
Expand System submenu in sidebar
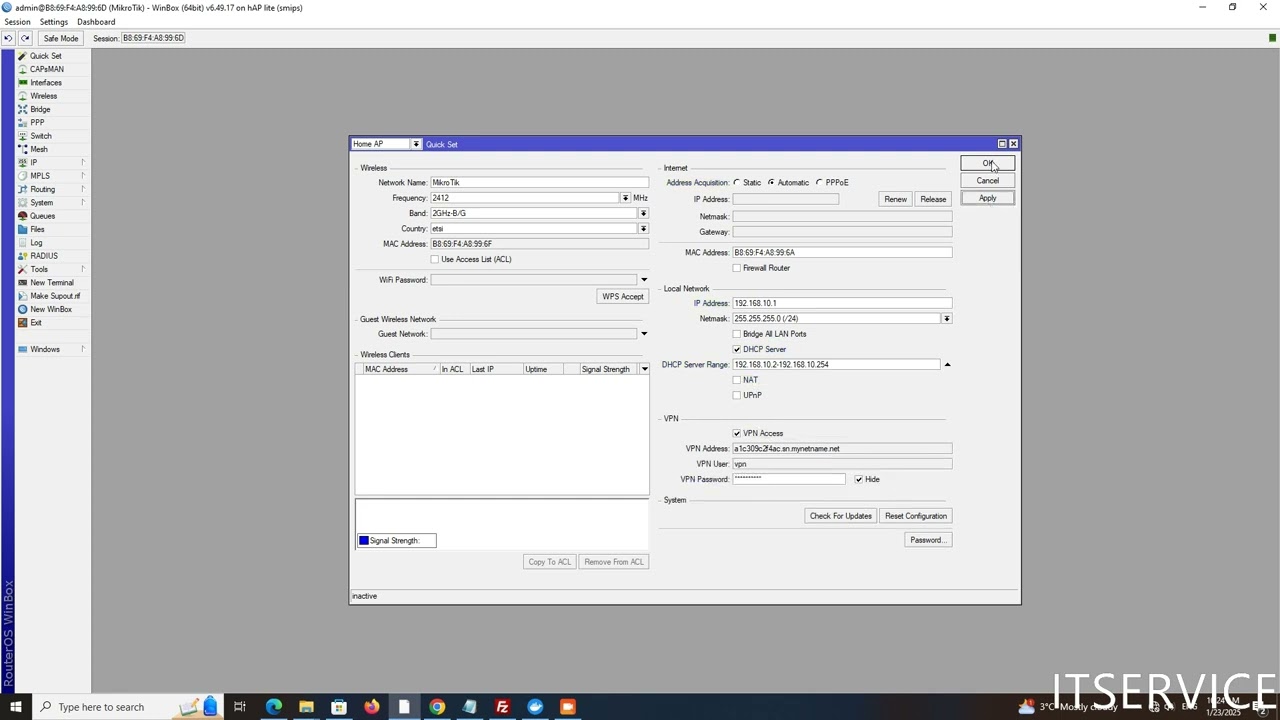(x=51, y=203)
